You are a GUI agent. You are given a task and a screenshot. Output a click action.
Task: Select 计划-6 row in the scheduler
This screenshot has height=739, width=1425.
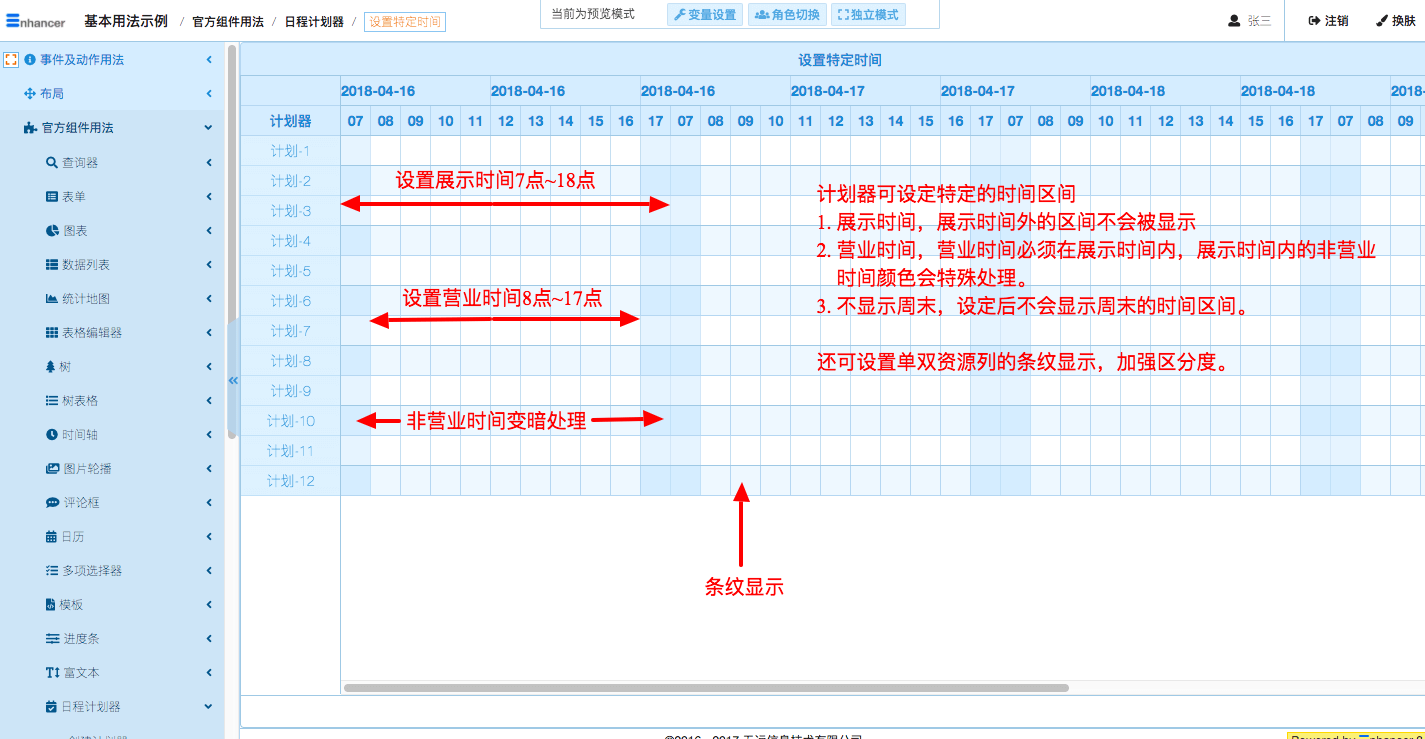click(290, 301)
